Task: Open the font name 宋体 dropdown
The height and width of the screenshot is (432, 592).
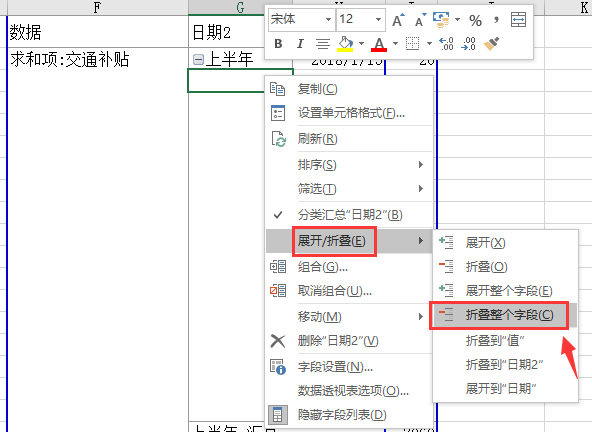Action: point(328,20)
